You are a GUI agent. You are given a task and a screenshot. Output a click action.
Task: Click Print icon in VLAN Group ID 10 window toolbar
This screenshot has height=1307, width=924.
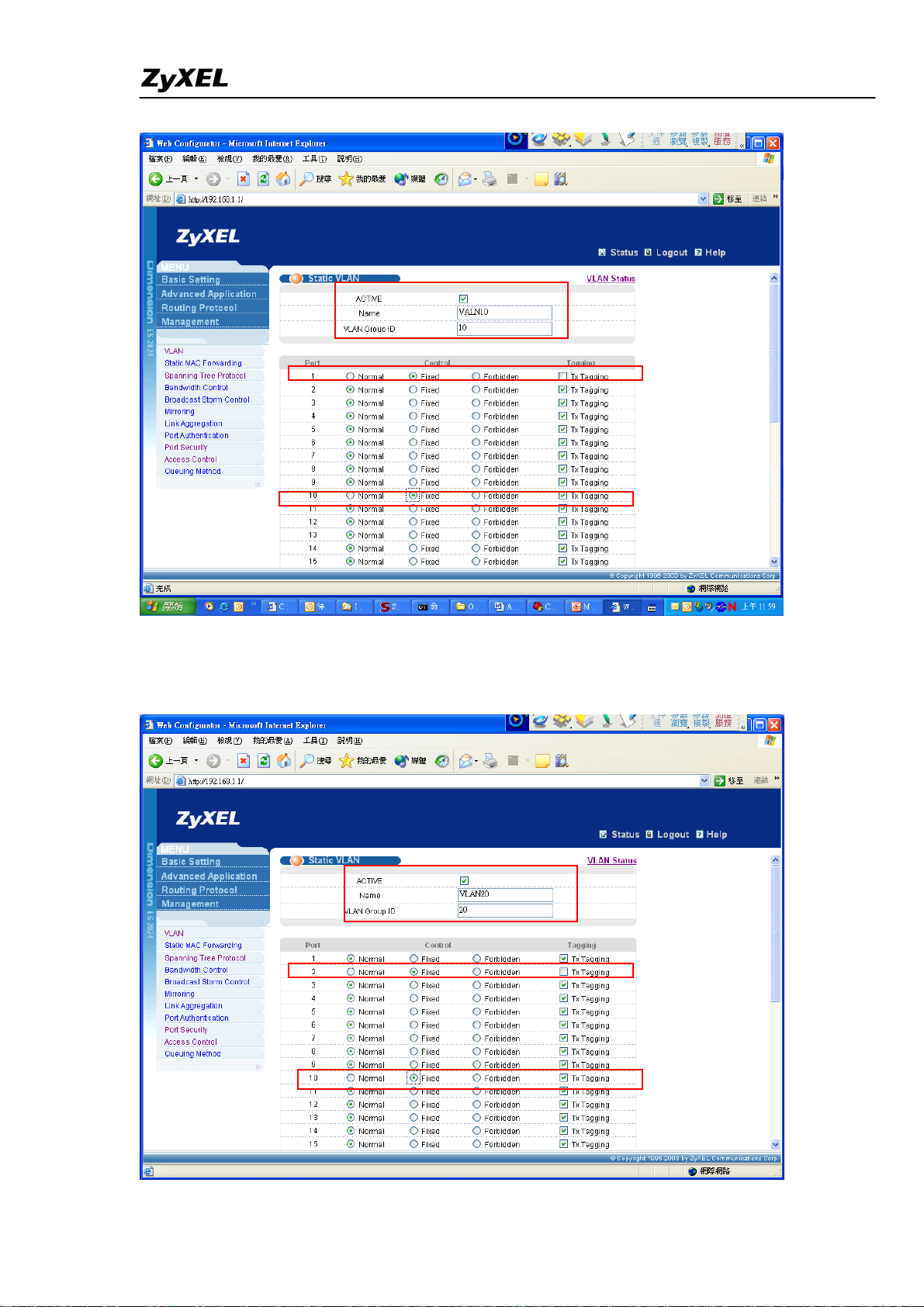[490, 179]
